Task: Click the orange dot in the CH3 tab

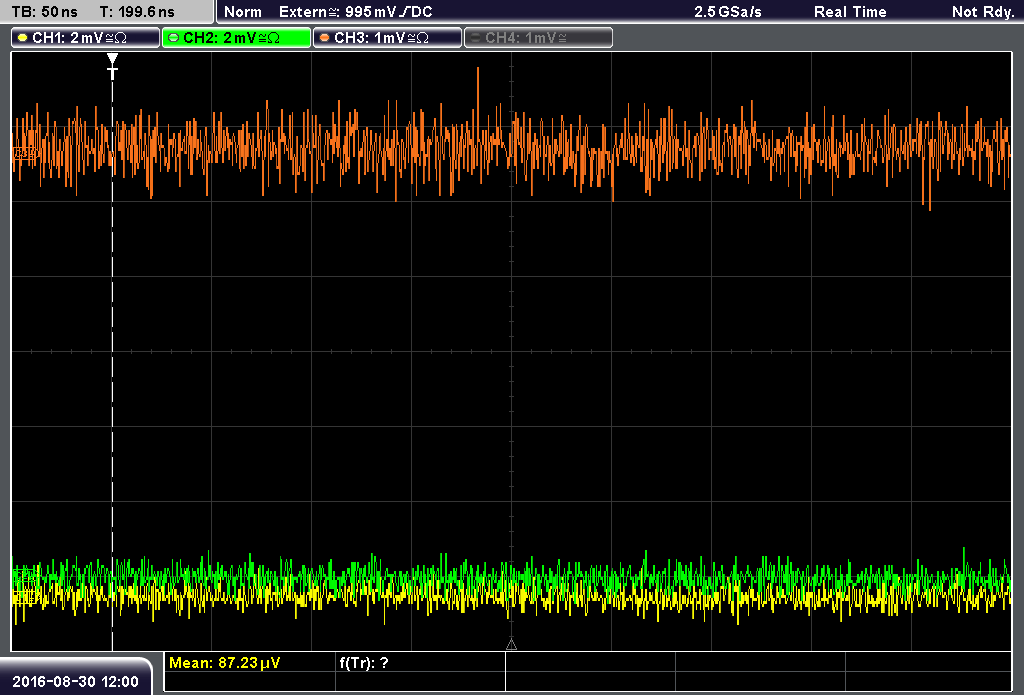Action: click(x=325, y=38)
